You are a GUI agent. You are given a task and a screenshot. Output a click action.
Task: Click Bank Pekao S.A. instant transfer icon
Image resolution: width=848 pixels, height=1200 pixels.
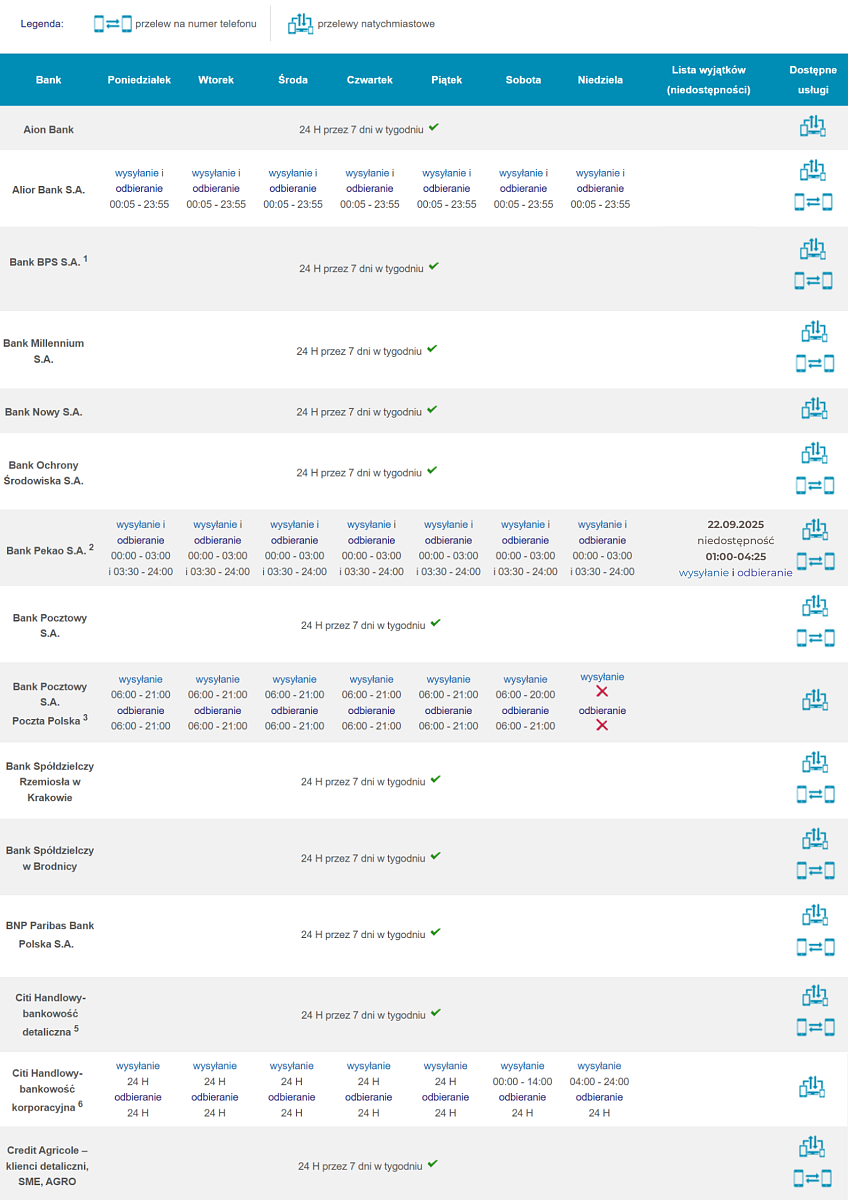[x=815, y=529]
